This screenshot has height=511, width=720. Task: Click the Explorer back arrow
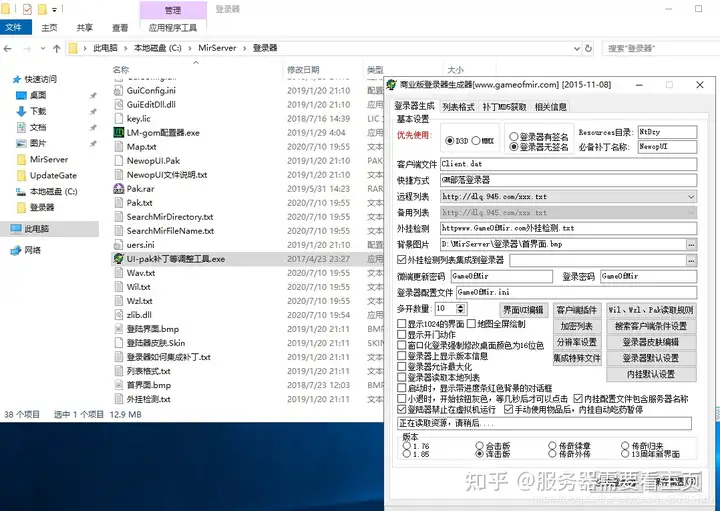point(8,48)
